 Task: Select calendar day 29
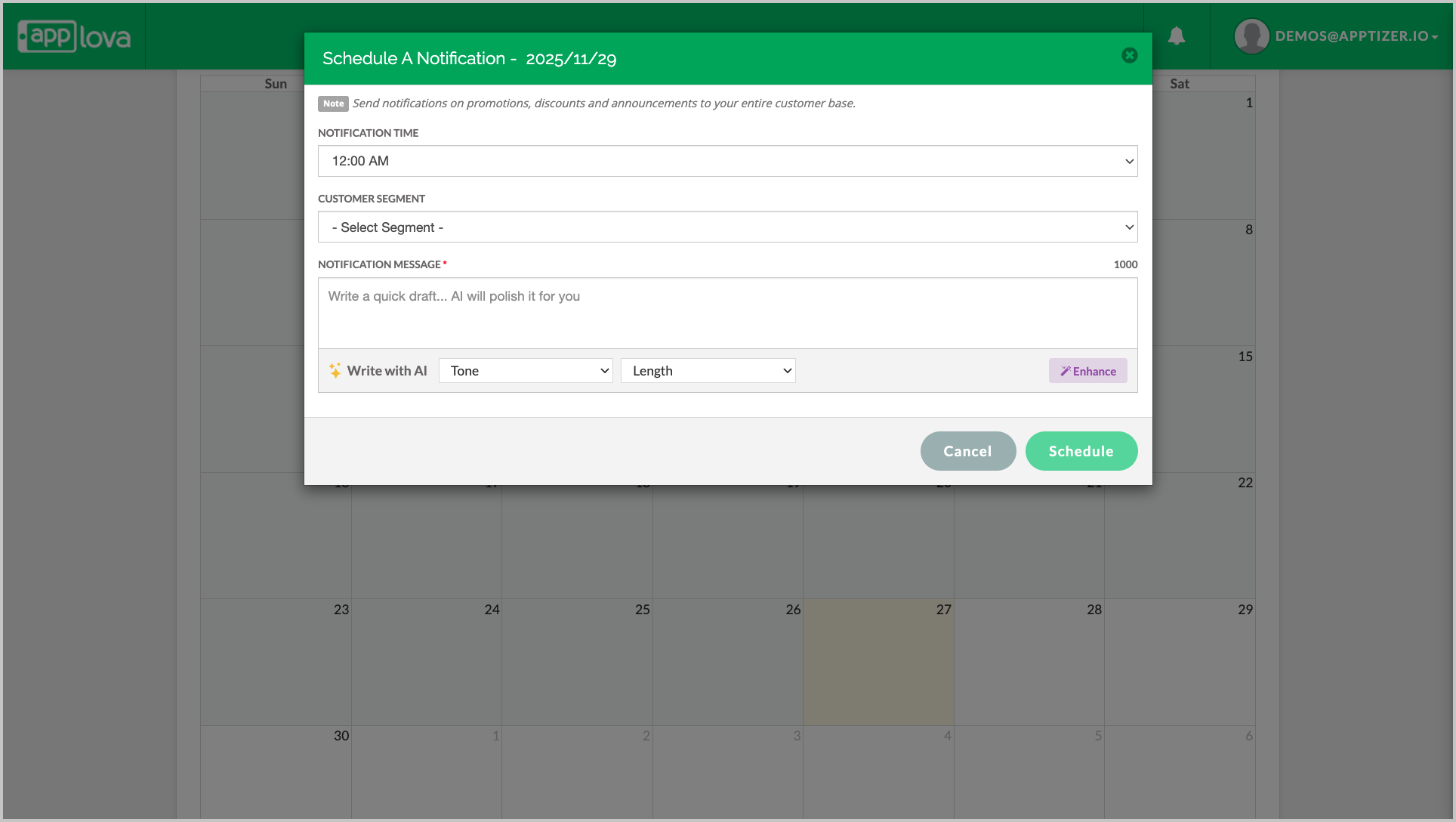1179,662
